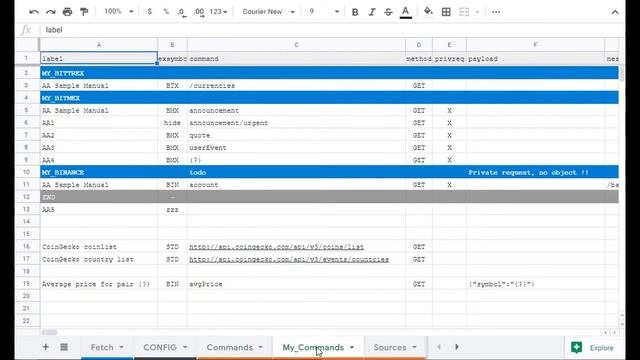Switch to the Fetch sheet tab
Viewport: 640px width, 360px height.
click(102, 347)
